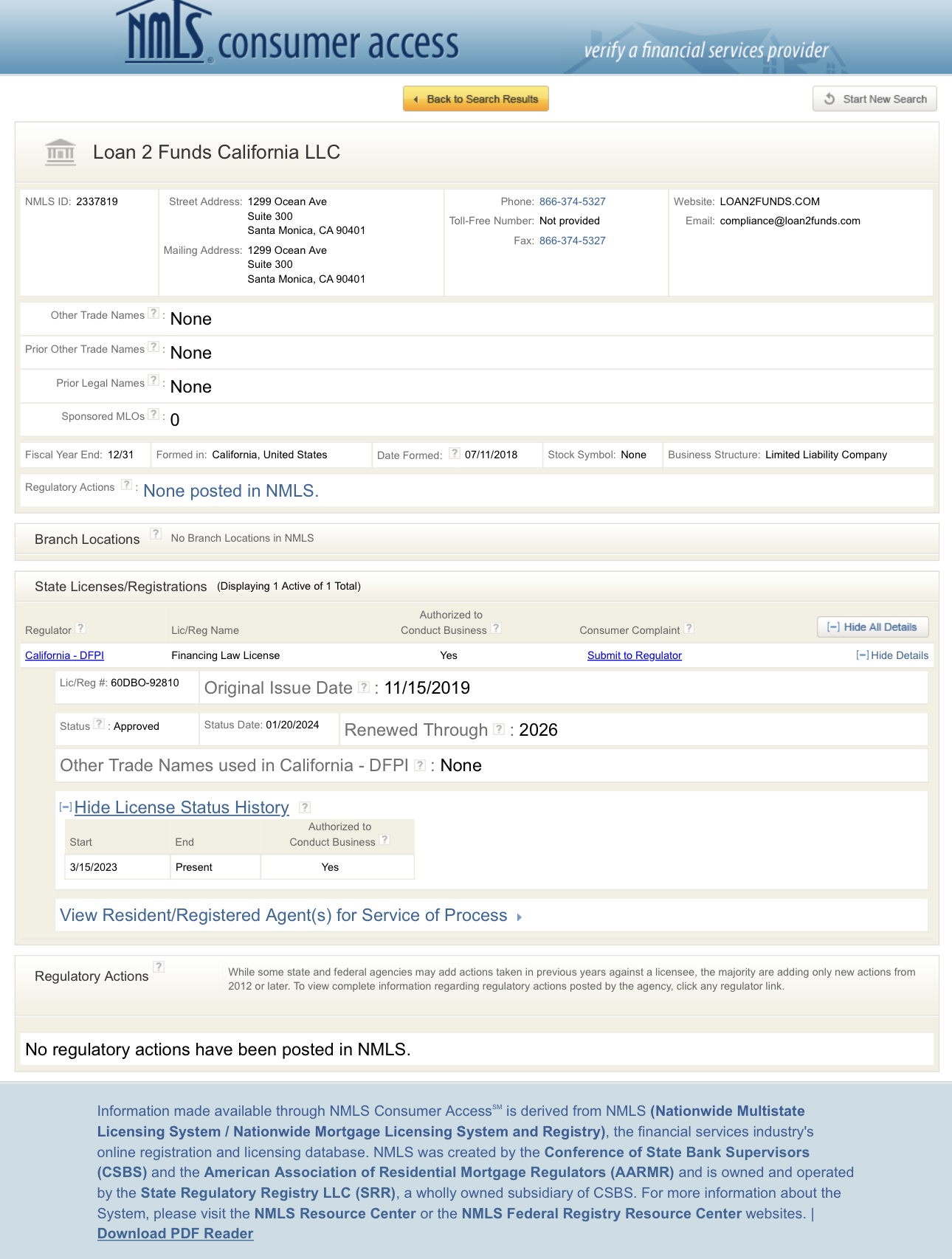Viewport: 952px width, 1259px height.
Task: Open help icon next to Status label
Action: tap(99, 724)
